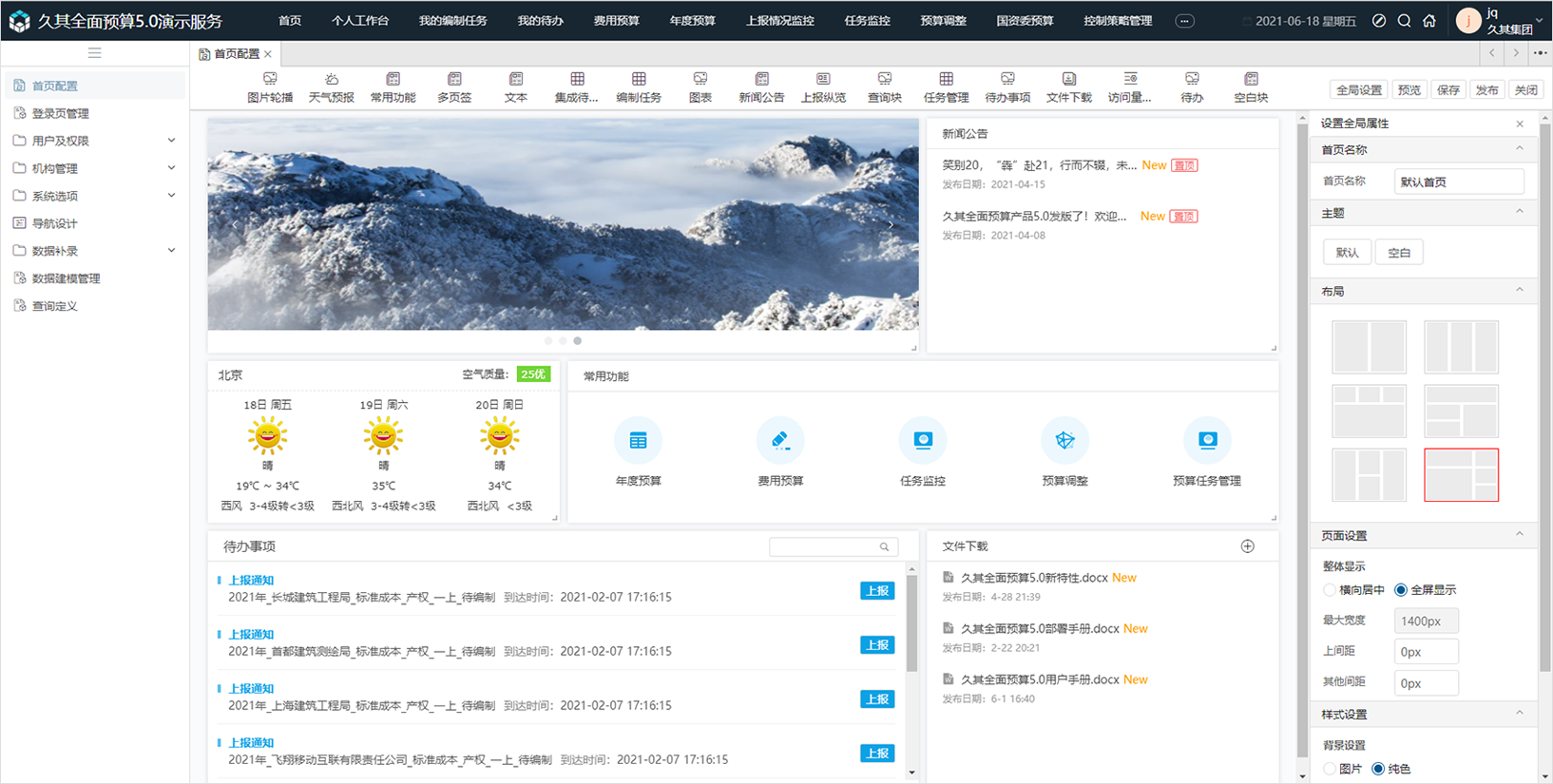Screen dimensions: 1553x784
Task: Select the 全屏显示 radio option
Action: pos(1401,590)
